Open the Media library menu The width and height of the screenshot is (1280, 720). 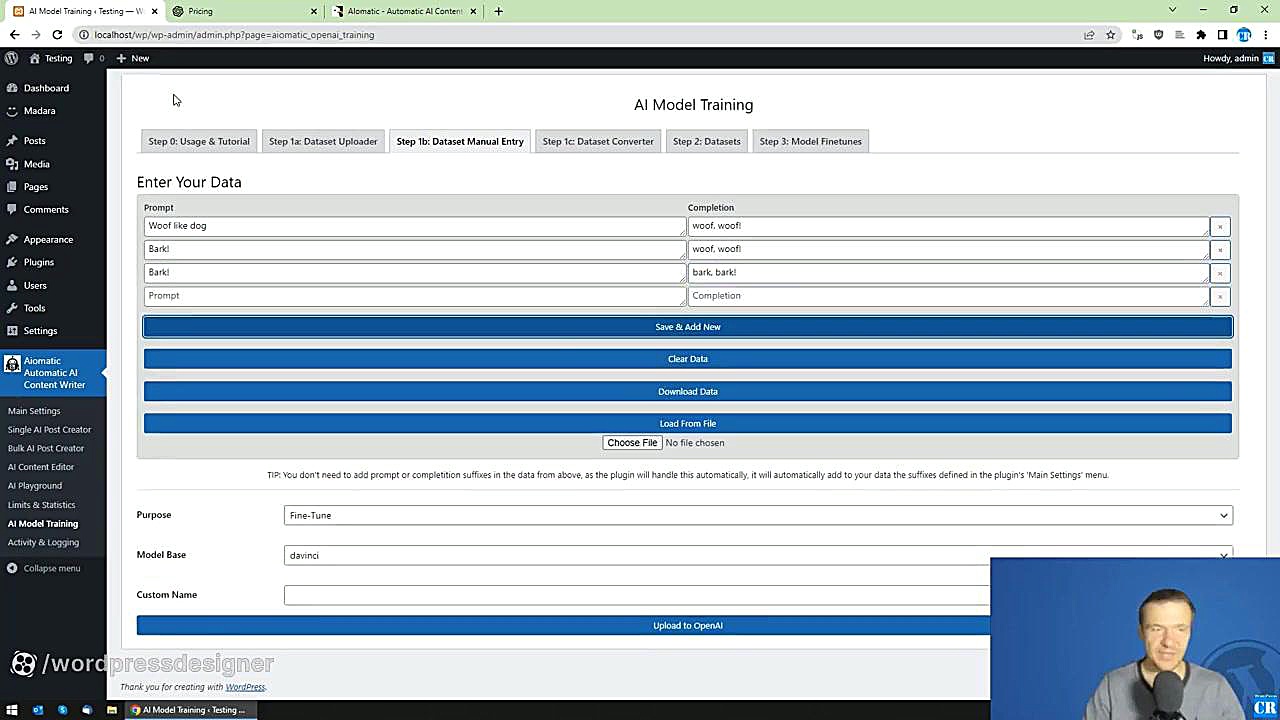tap(37, 164)
